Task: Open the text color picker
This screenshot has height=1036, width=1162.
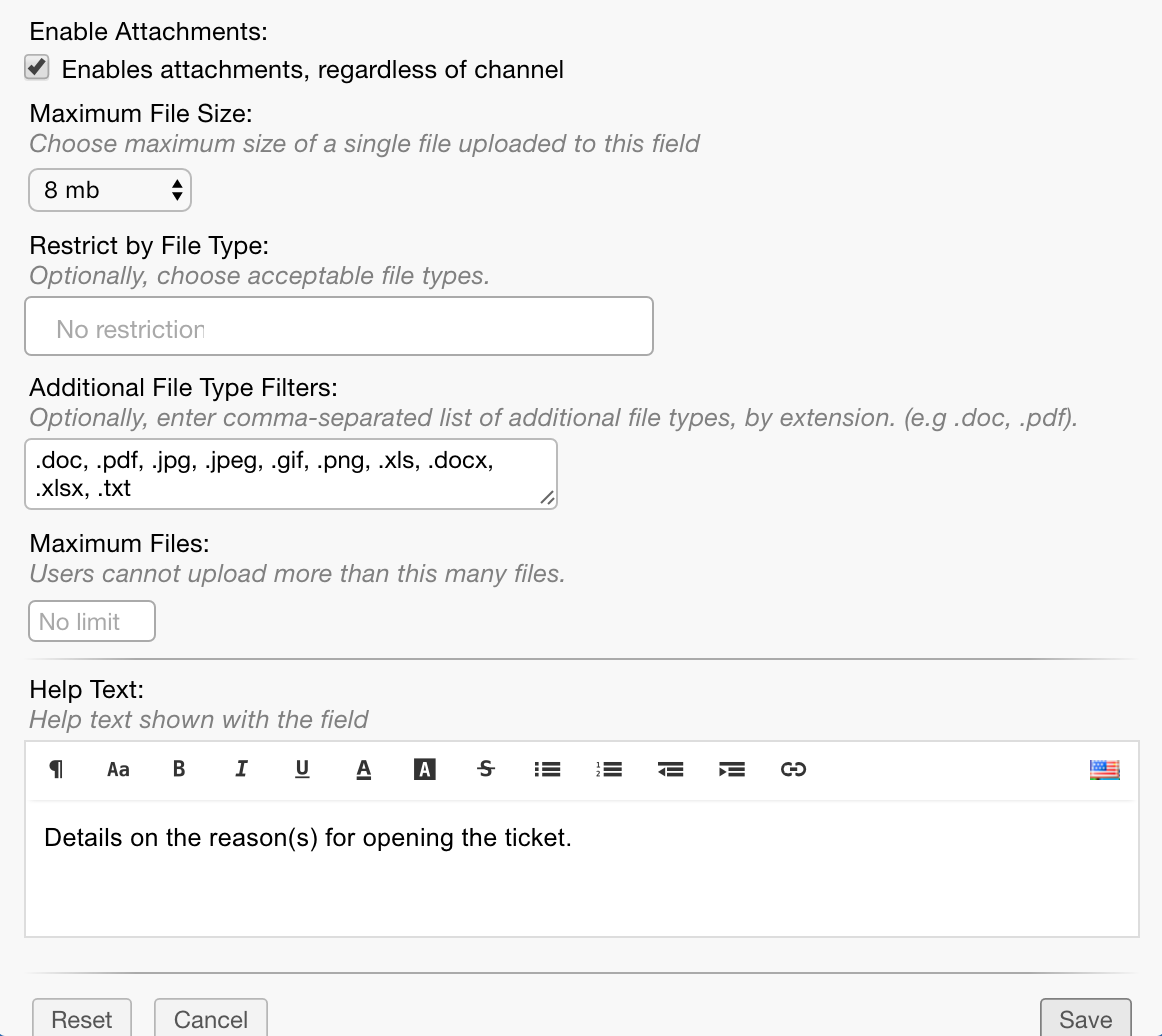Action: [x=364, y=769]
